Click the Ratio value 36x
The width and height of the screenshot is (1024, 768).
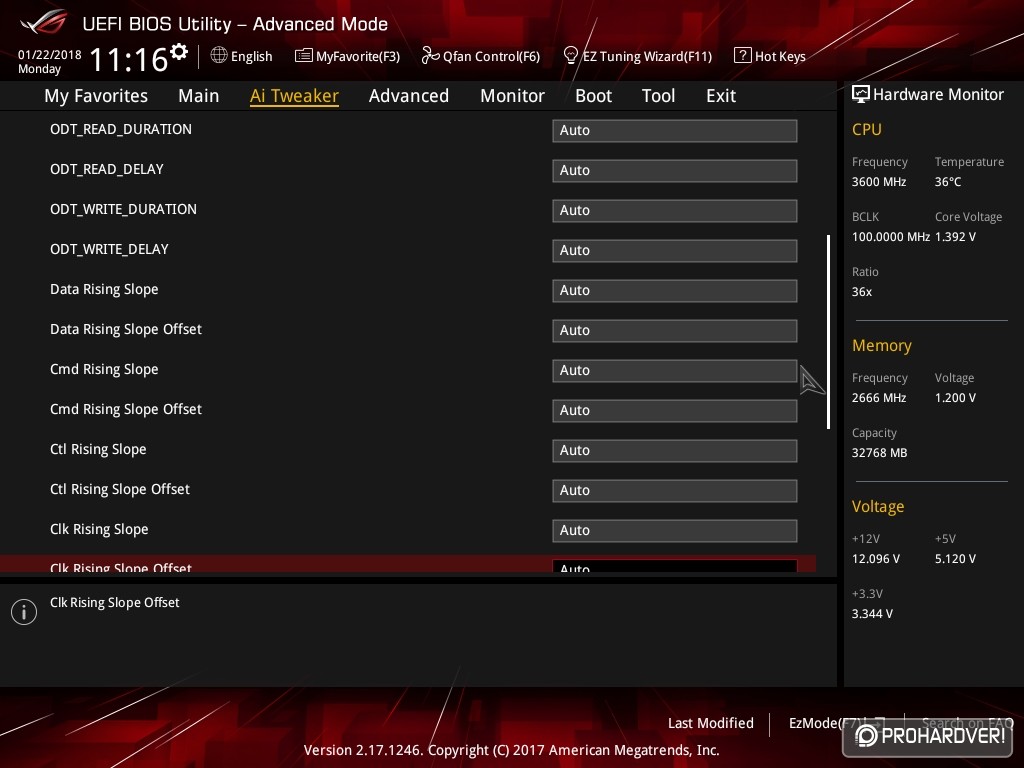tap(862, 292)
